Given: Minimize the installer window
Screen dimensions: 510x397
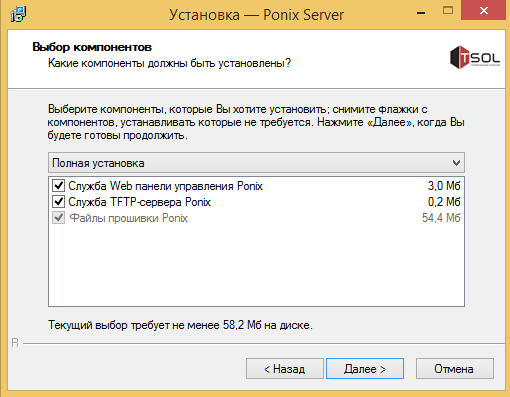Looking at the screenshot, I should (421, 13).
